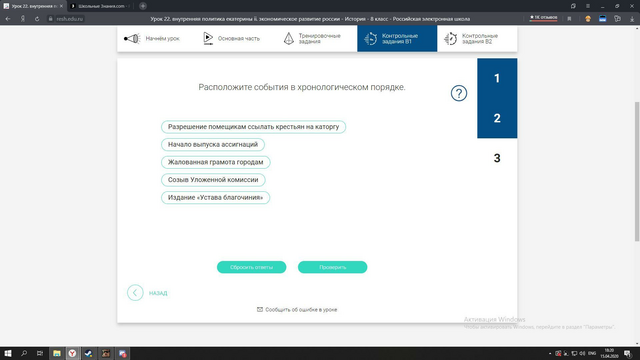Select the Урок 22 browser tab
The image size is (640, 360).
coord(32,6)
